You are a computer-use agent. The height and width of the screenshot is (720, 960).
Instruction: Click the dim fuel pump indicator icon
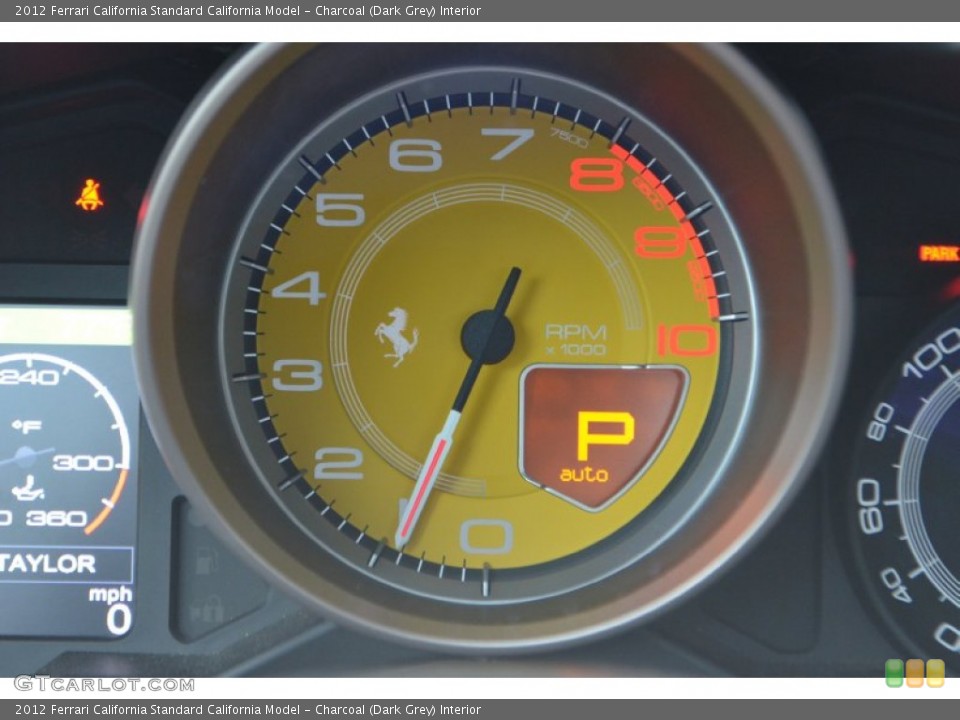(206, 561)
